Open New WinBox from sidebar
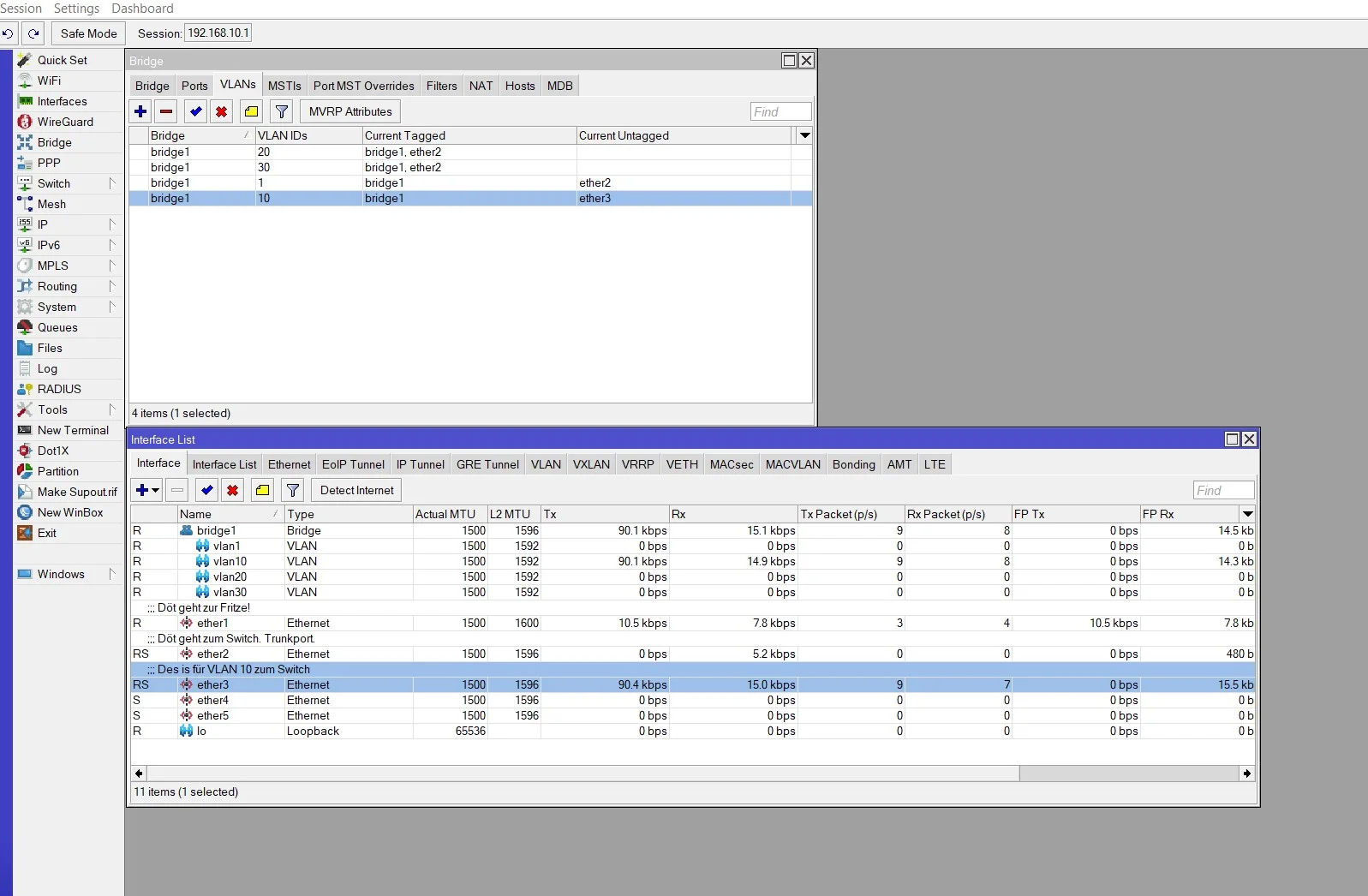 (70, 512)
